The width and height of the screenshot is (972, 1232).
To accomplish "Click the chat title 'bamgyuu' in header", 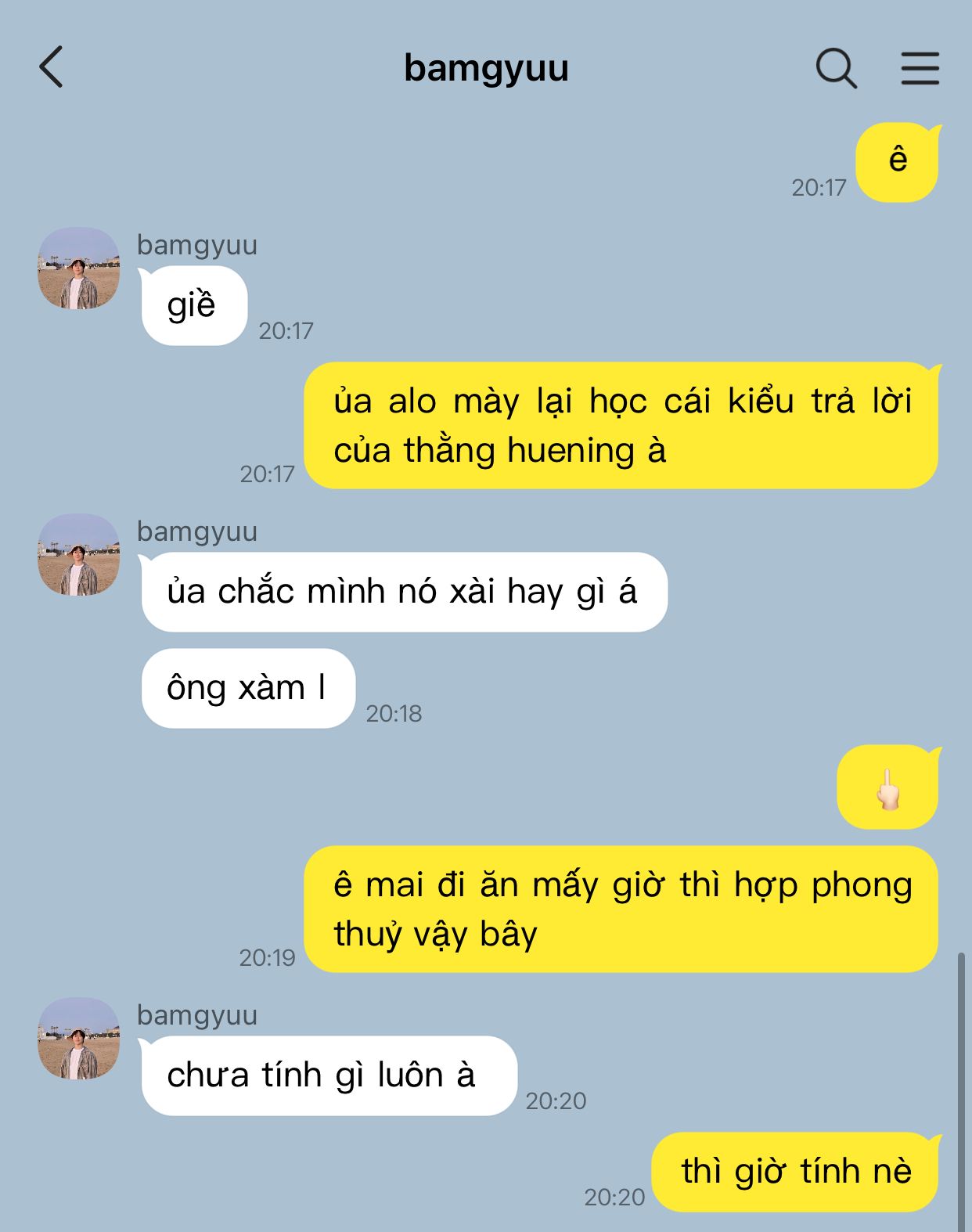I will 486,68.
